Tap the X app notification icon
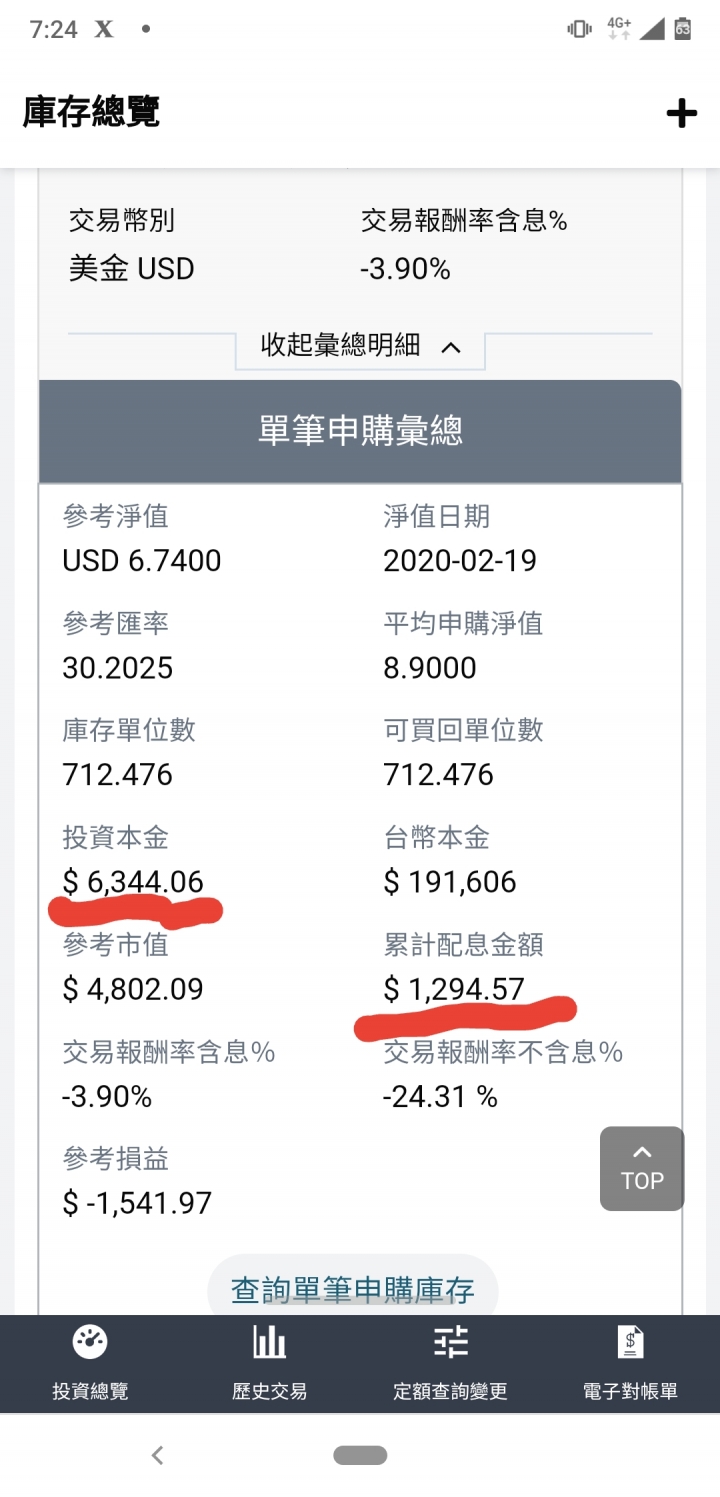720x1497 pixels. coord(103,29)
